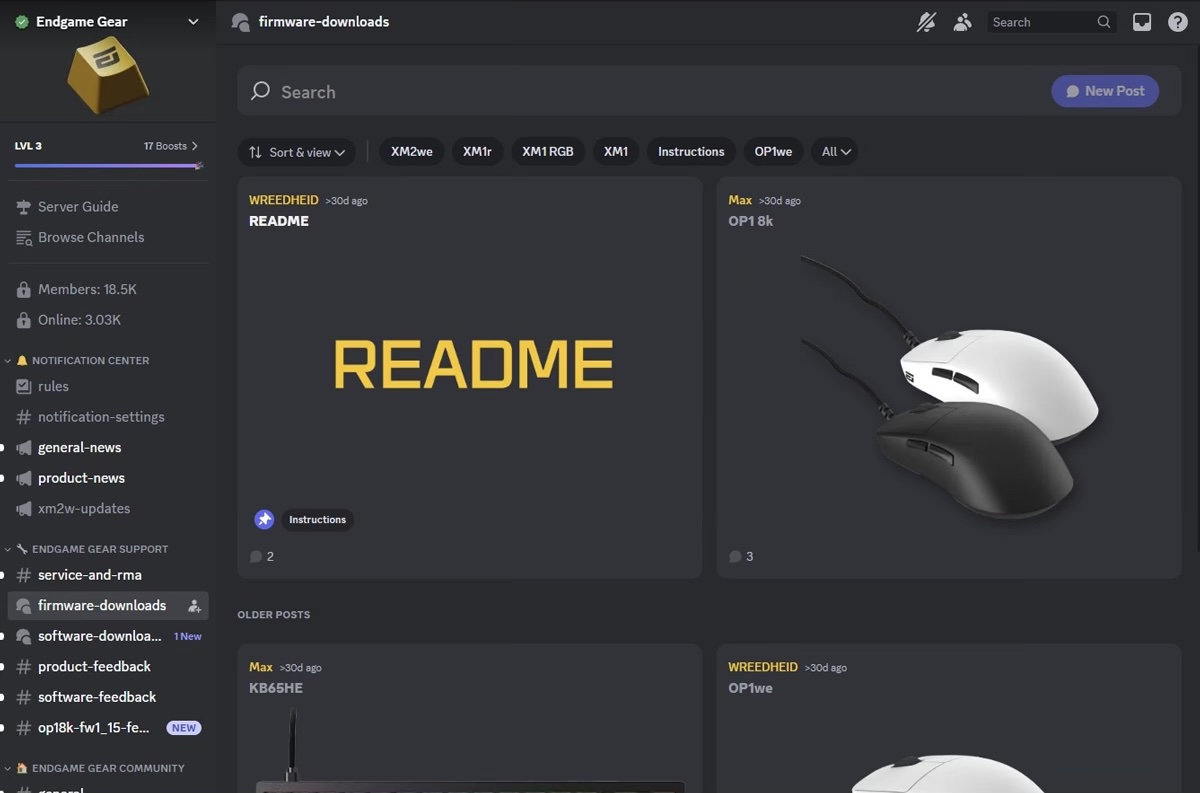Collapse the ENDGAME GEAR COMMUNITY category
1200x793 pixels.
tap(100, 768)
